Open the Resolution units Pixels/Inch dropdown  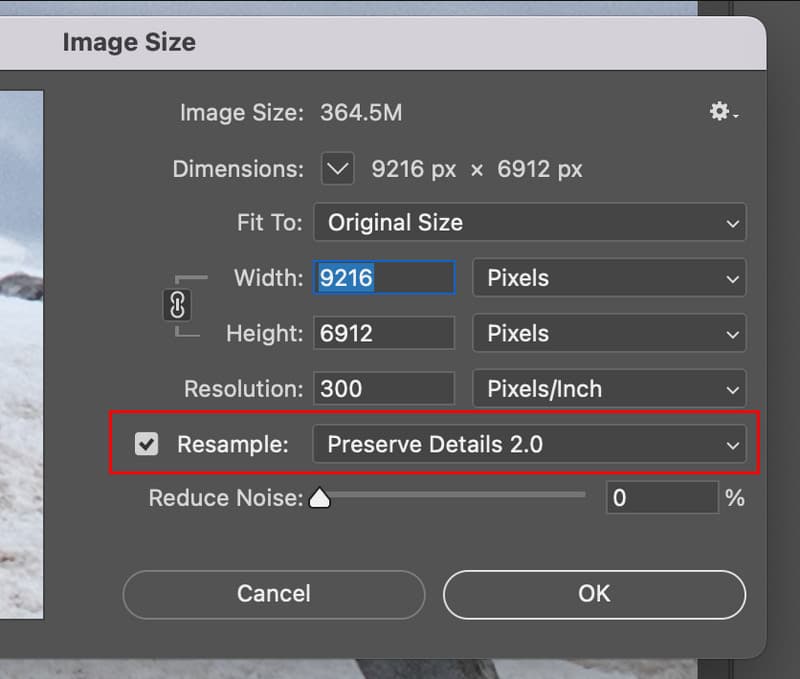(608, 388)
